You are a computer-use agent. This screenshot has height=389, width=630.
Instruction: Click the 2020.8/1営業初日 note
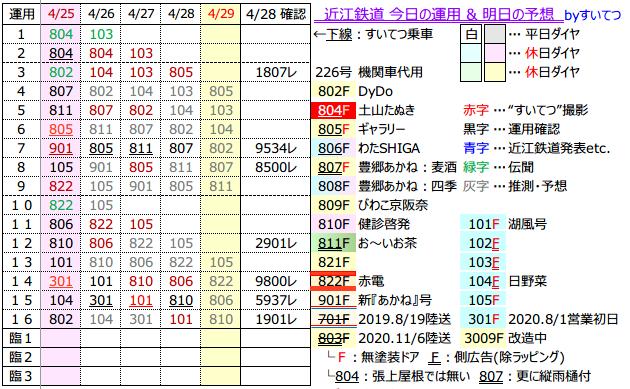[x=563, y=319]
